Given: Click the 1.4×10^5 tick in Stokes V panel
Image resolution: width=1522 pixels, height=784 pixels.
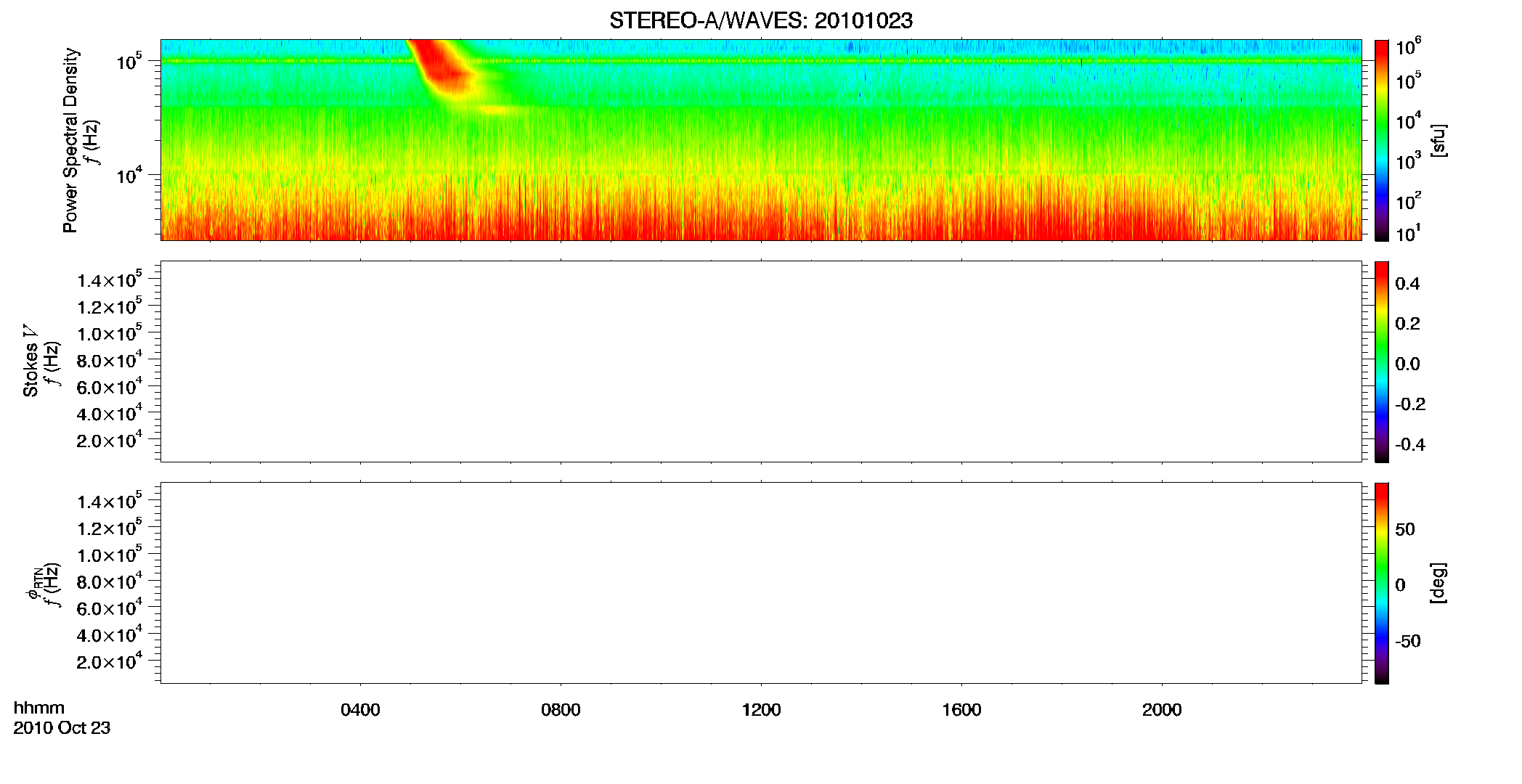Looking at the screenshot, I should 109,279.
